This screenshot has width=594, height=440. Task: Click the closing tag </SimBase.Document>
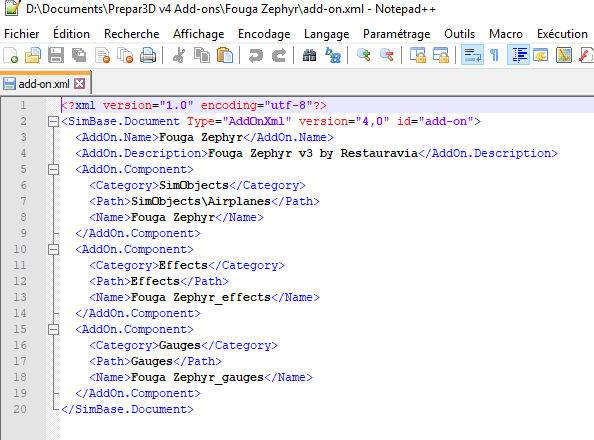(128, 410)
